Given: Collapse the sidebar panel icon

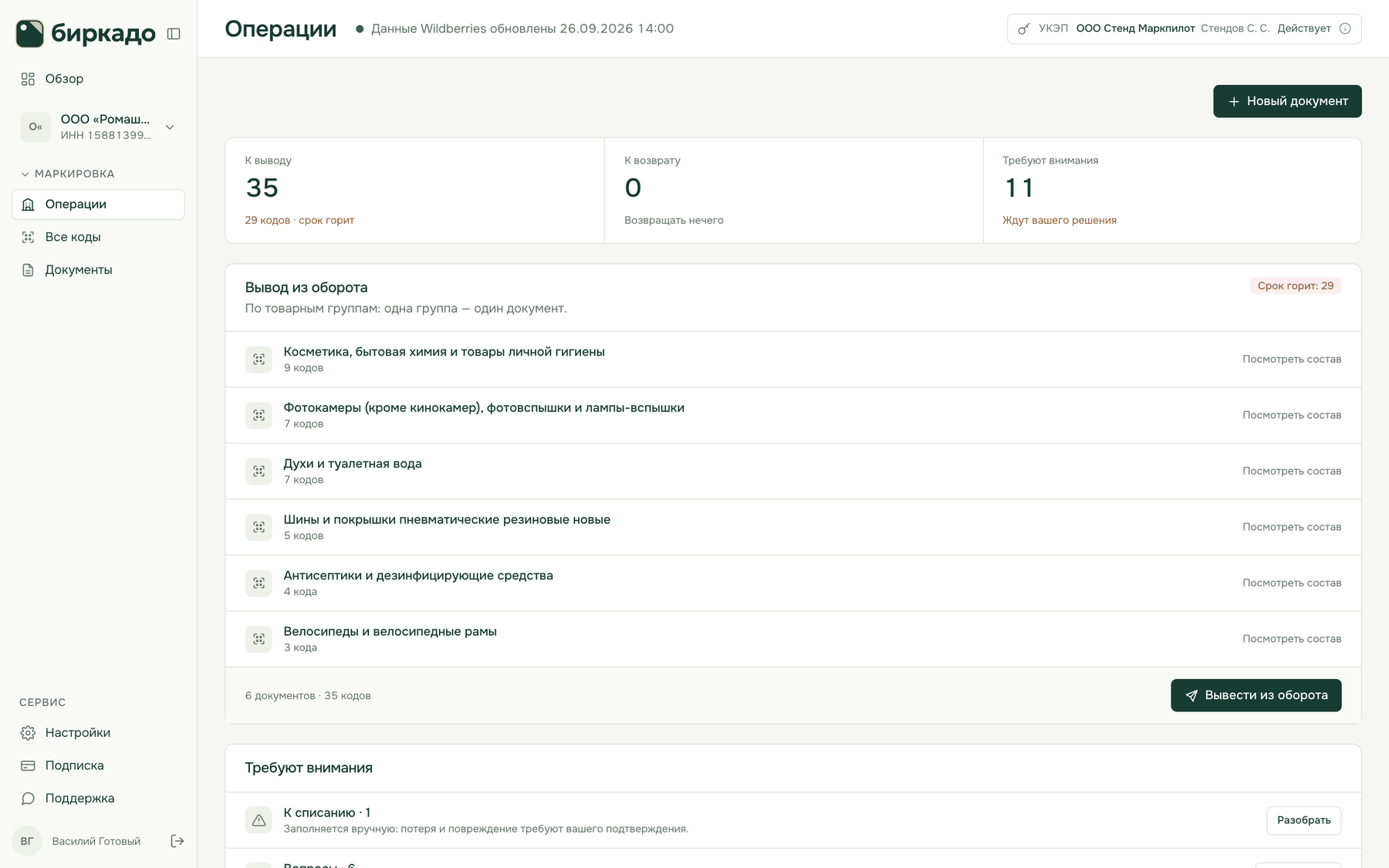Looking at the screenshot, I should coord(174,34).
